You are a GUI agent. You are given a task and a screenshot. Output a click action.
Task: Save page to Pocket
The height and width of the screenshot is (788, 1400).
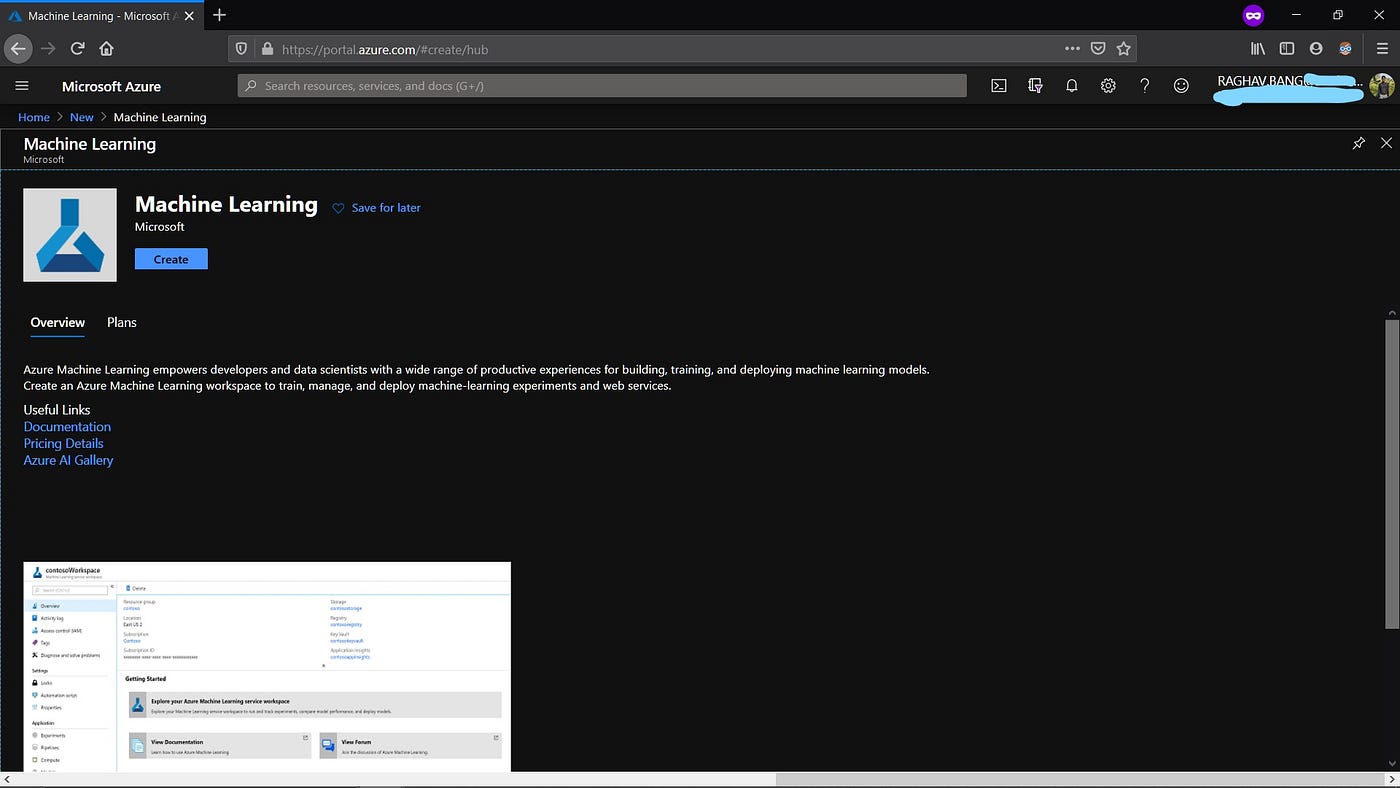click(1098, 48)
